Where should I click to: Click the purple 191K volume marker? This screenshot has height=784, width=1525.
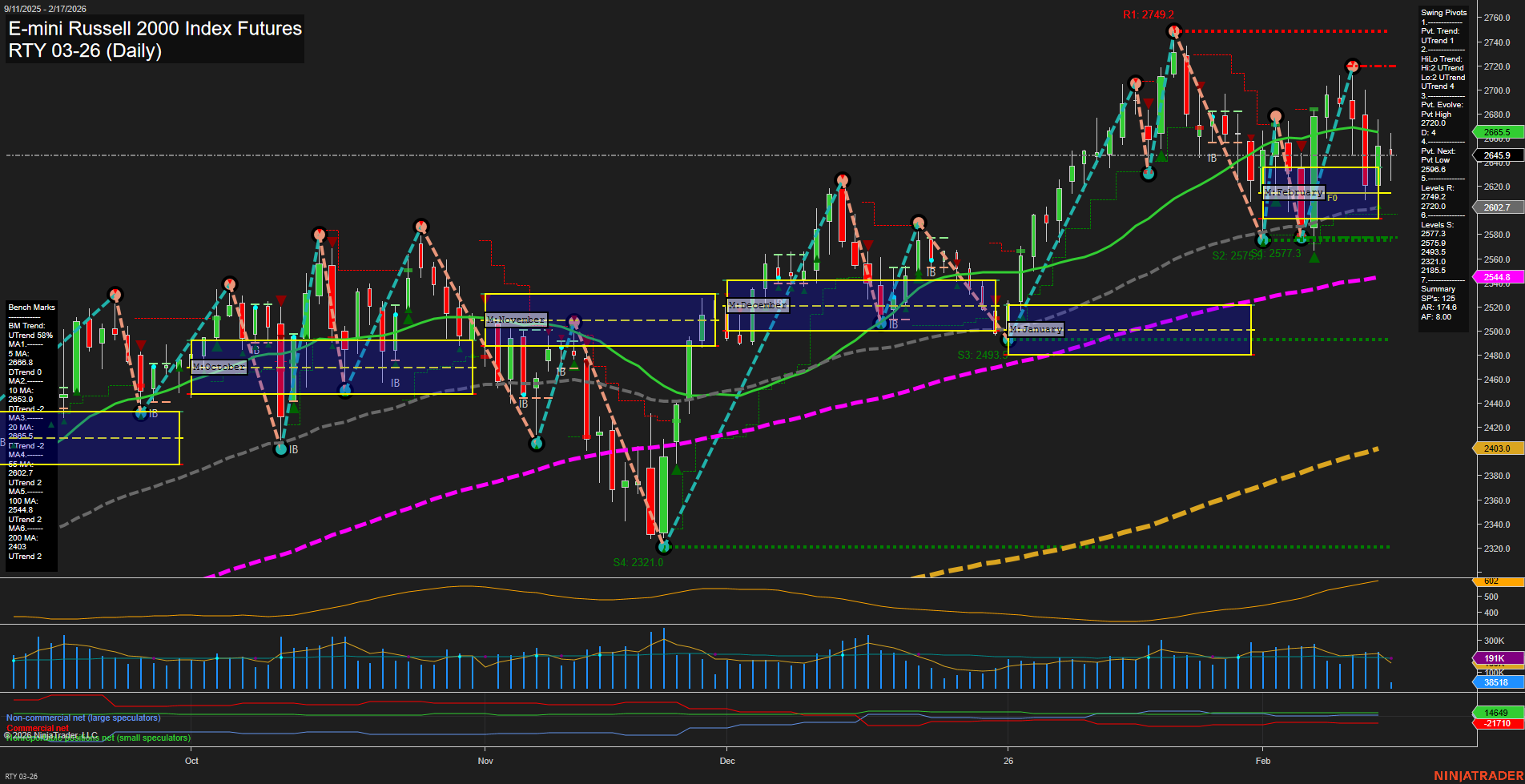point(1496,658)
